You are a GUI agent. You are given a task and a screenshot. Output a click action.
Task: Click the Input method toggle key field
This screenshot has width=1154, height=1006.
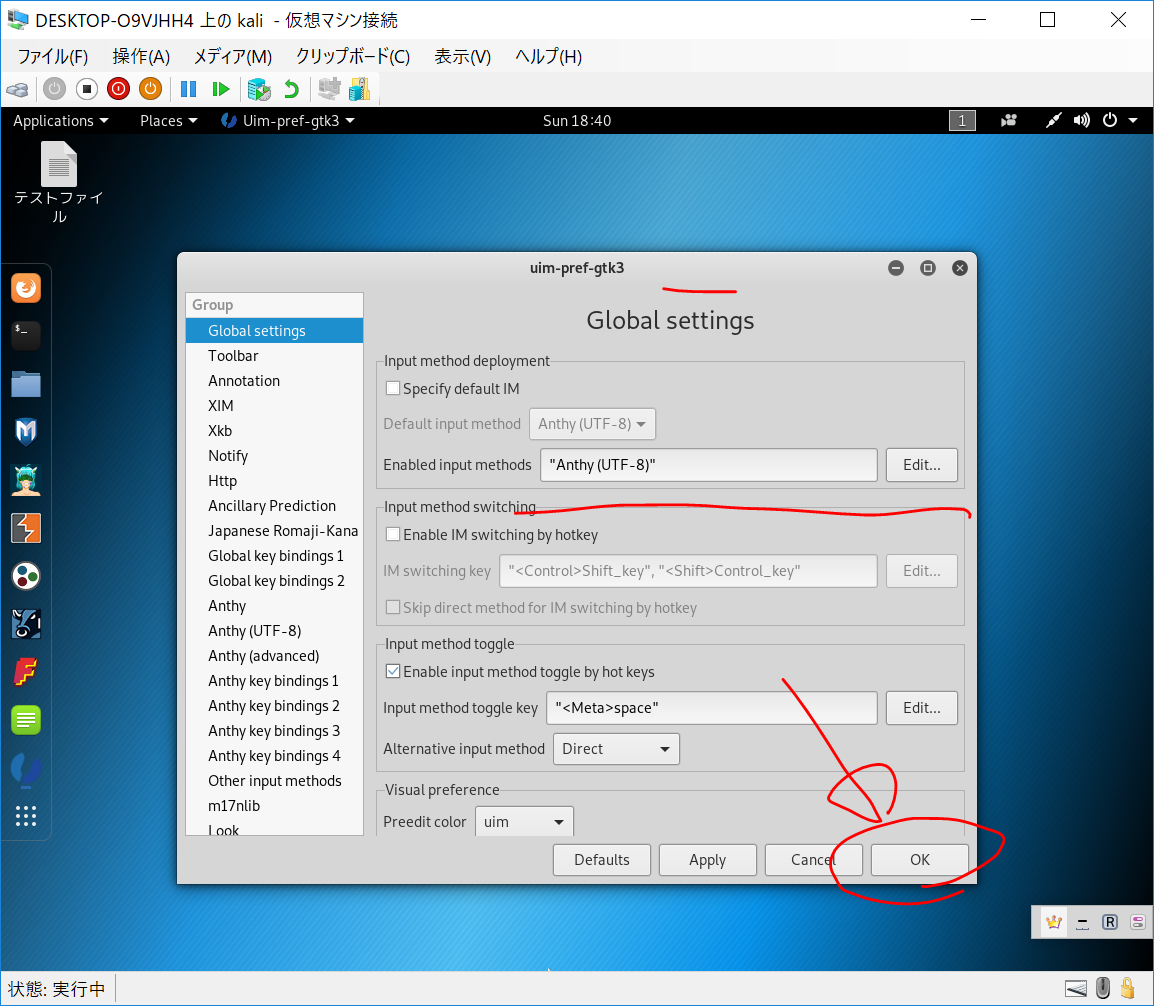click(711, 708)
